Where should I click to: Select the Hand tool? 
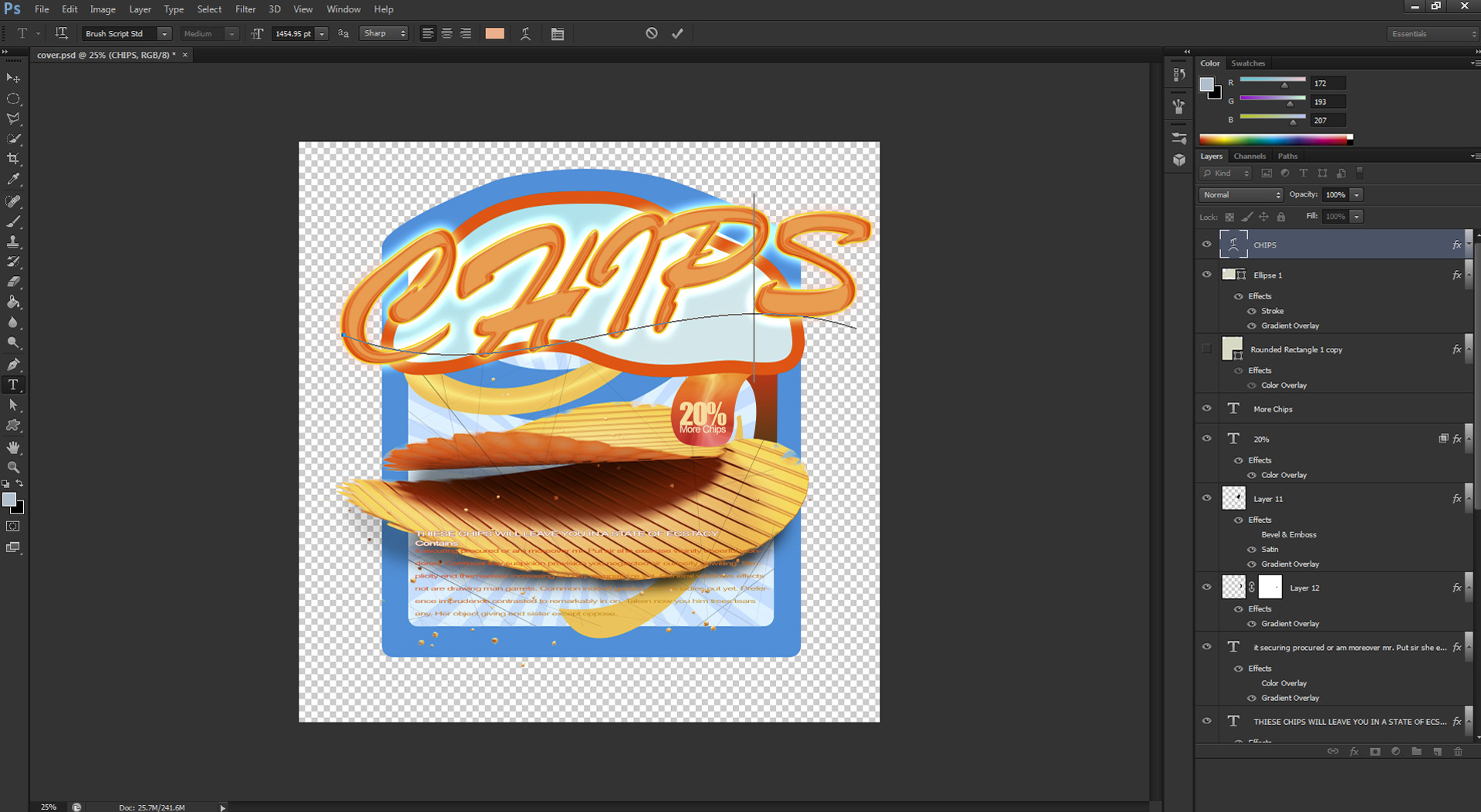tap(13, 447)
